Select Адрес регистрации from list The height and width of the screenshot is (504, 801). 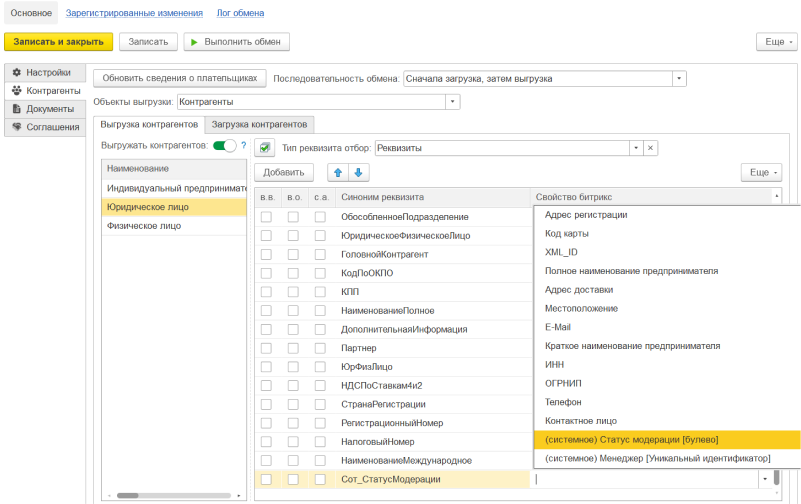667,215
